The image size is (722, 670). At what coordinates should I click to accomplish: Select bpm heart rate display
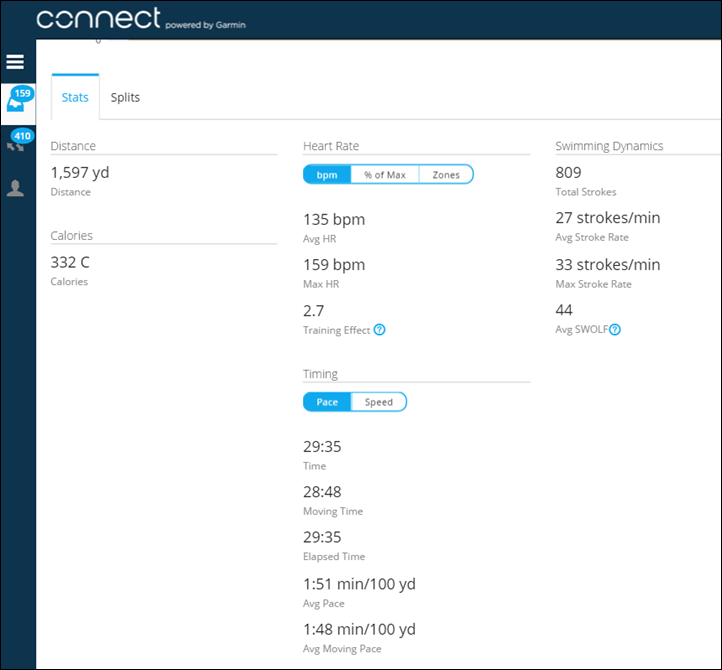[x=327, y=175]
